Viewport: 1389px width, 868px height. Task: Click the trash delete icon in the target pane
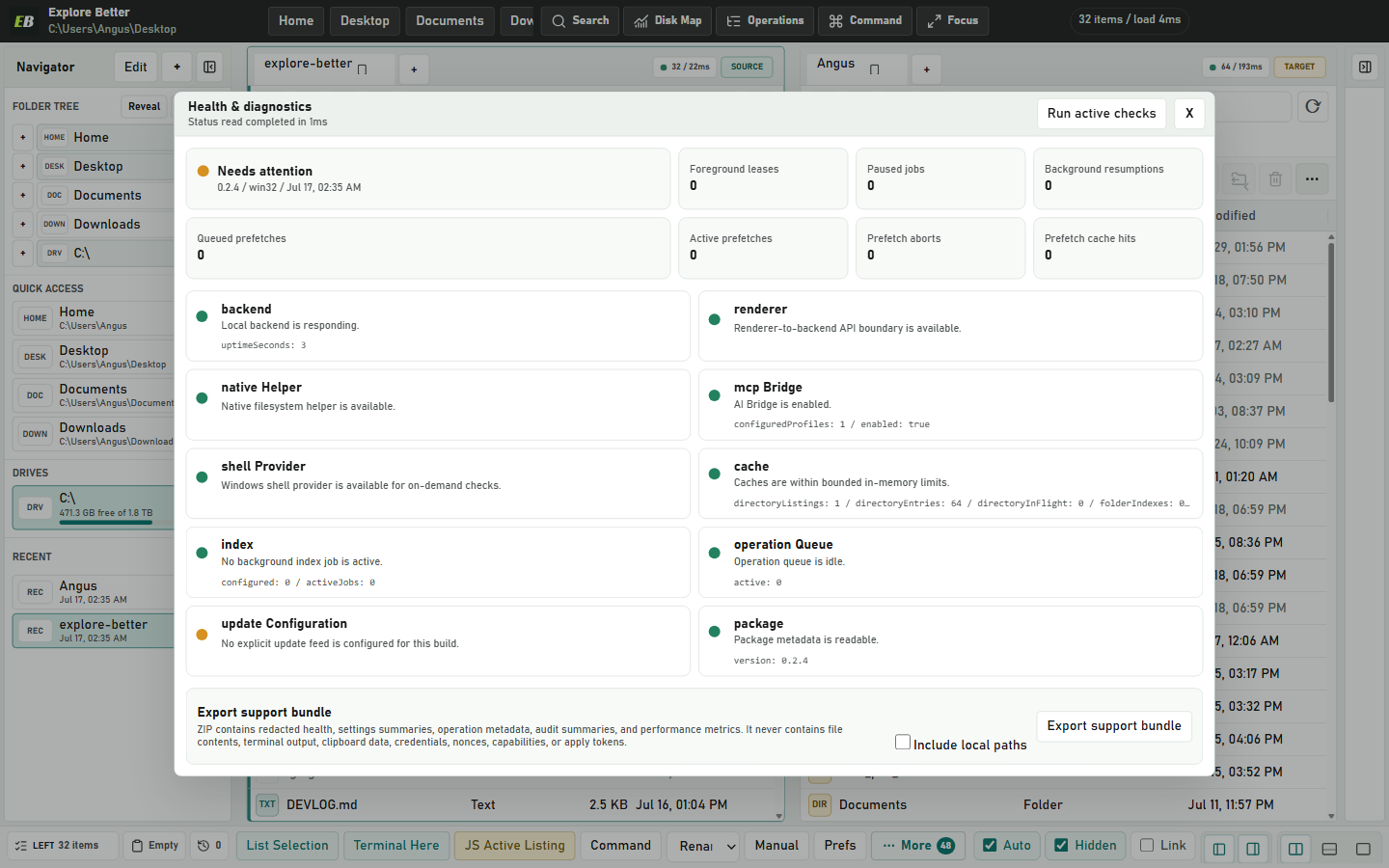[x=1275, y=178]
